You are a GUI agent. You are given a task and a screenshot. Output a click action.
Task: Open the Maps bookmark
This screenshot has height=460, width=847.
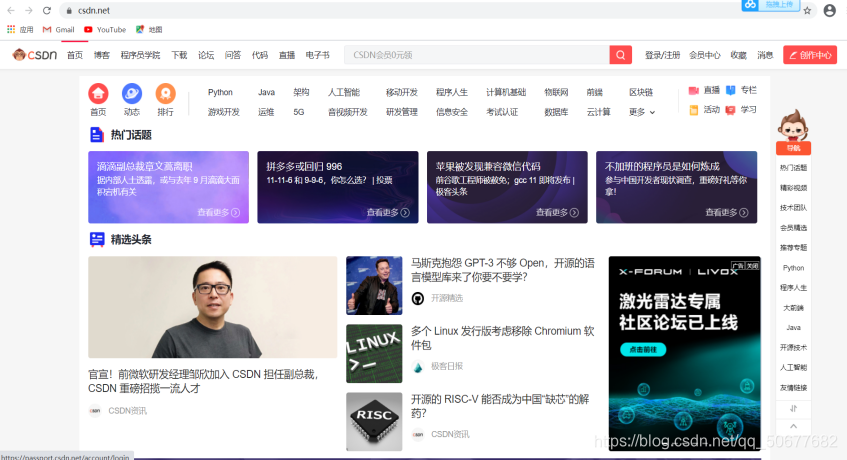tap(149, 30)
